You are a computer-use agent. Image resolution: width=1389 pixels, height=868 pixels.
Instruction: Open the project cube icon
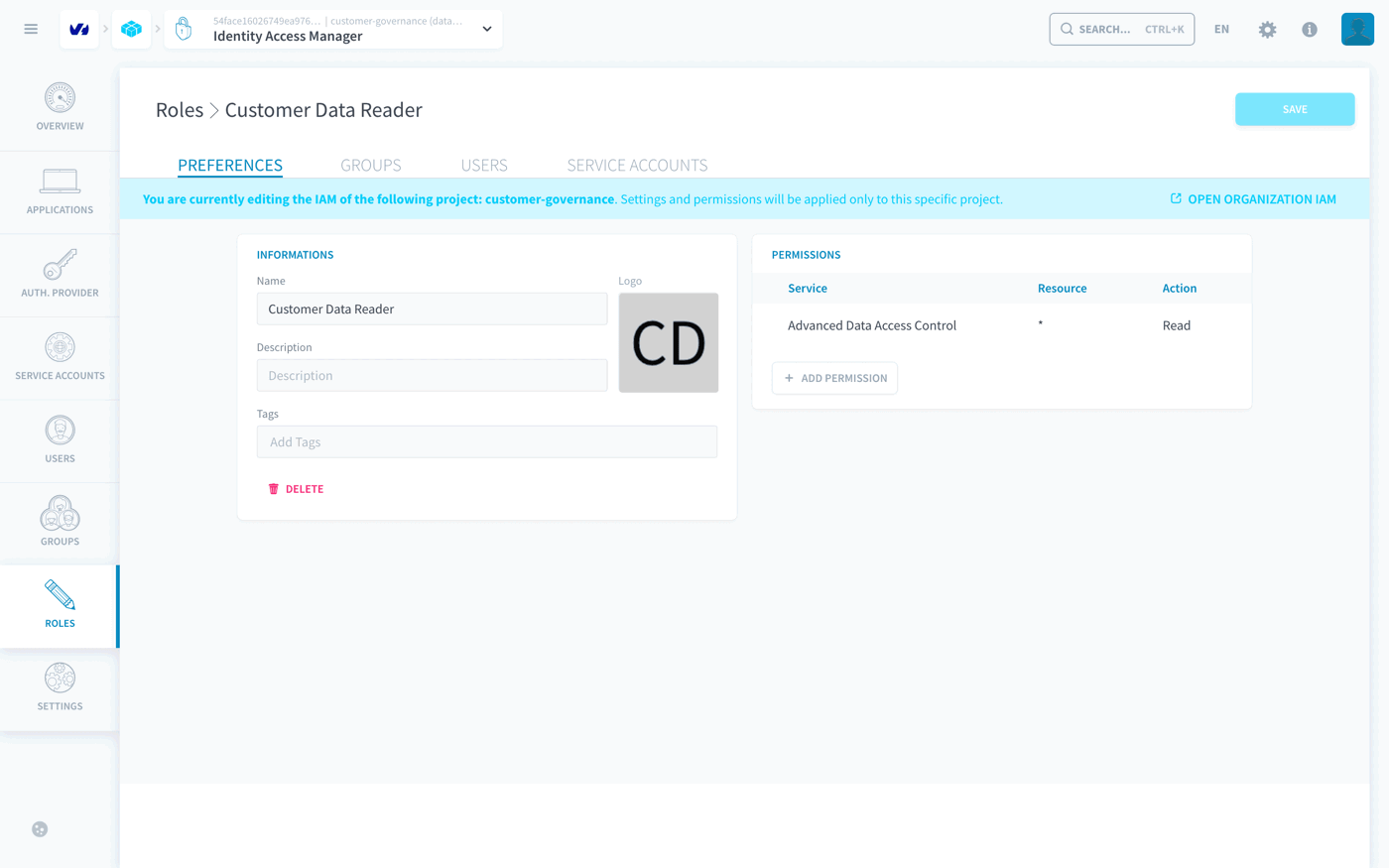(x=132, y=29)
